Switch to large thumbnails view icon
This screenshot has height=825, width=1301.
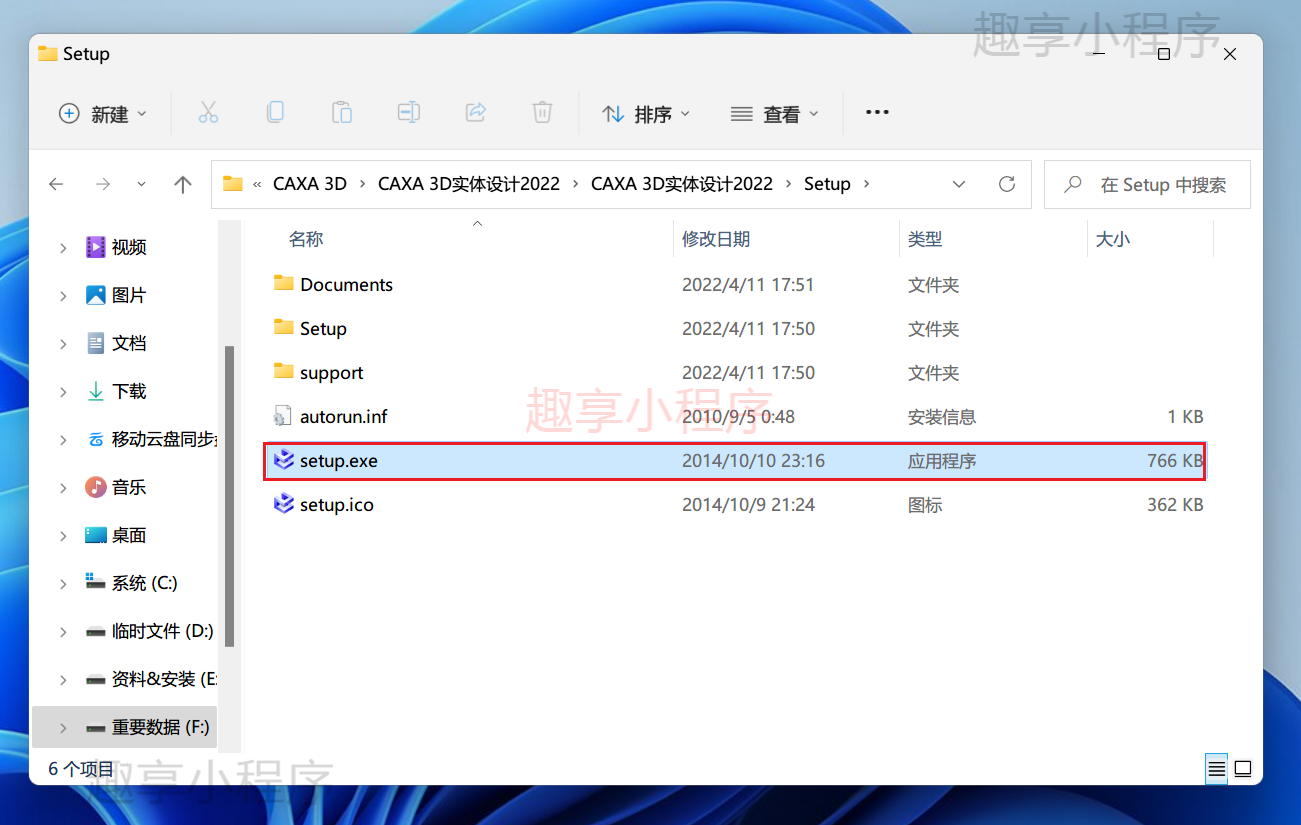click(x=1242, y=769)
